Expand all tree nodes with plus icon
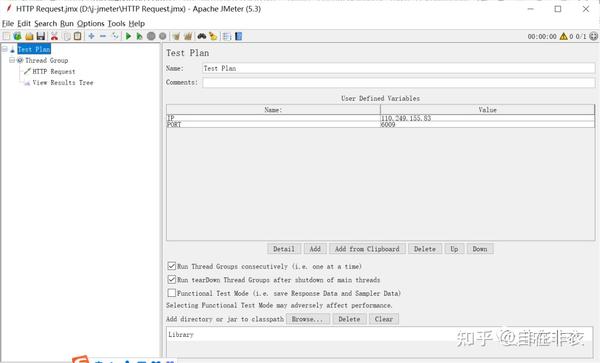The height and width of the screenshot is (363, 600). coord(91,36)
